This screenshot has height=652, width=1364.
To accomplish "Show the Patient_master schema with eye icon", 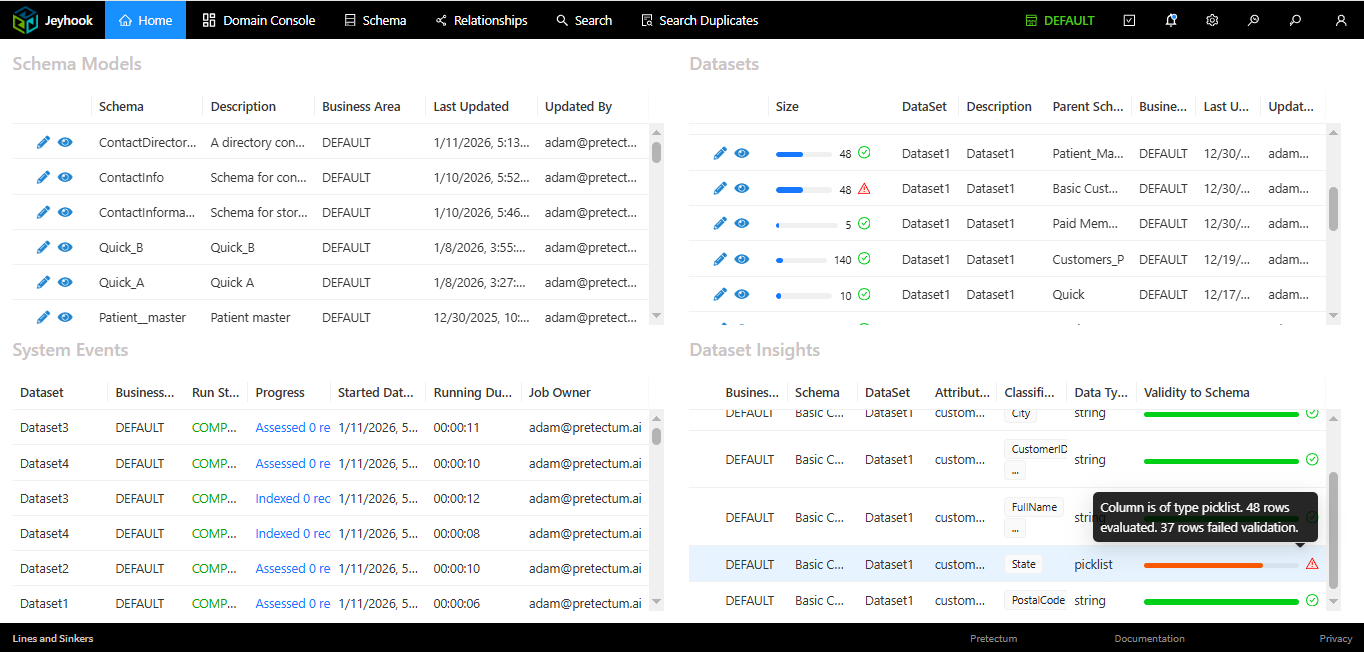I will pos(65,317).
